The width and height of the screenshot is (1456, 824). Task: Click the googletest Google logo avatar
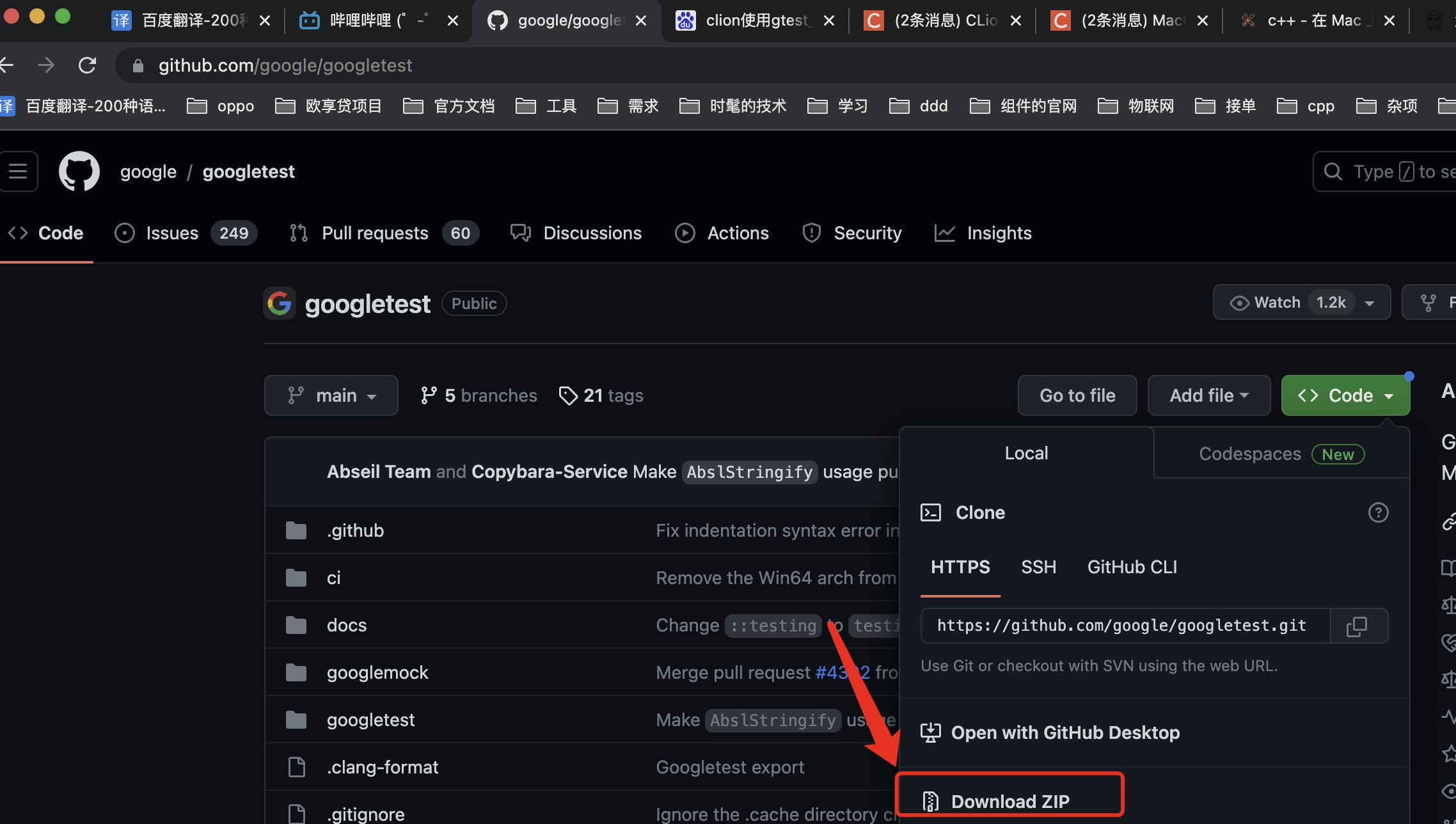(280, 303)
